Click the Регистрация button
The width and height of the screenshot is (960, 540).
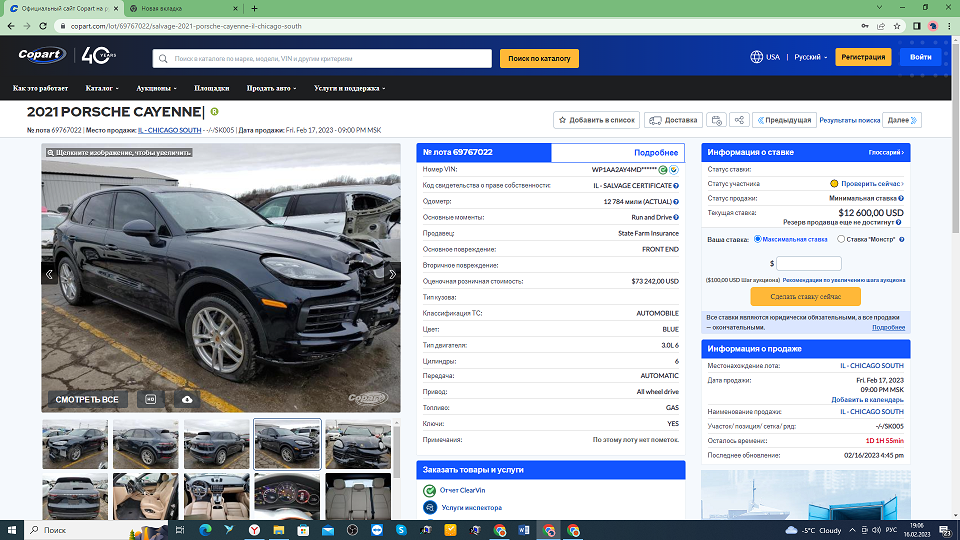(x=863, y=57)
